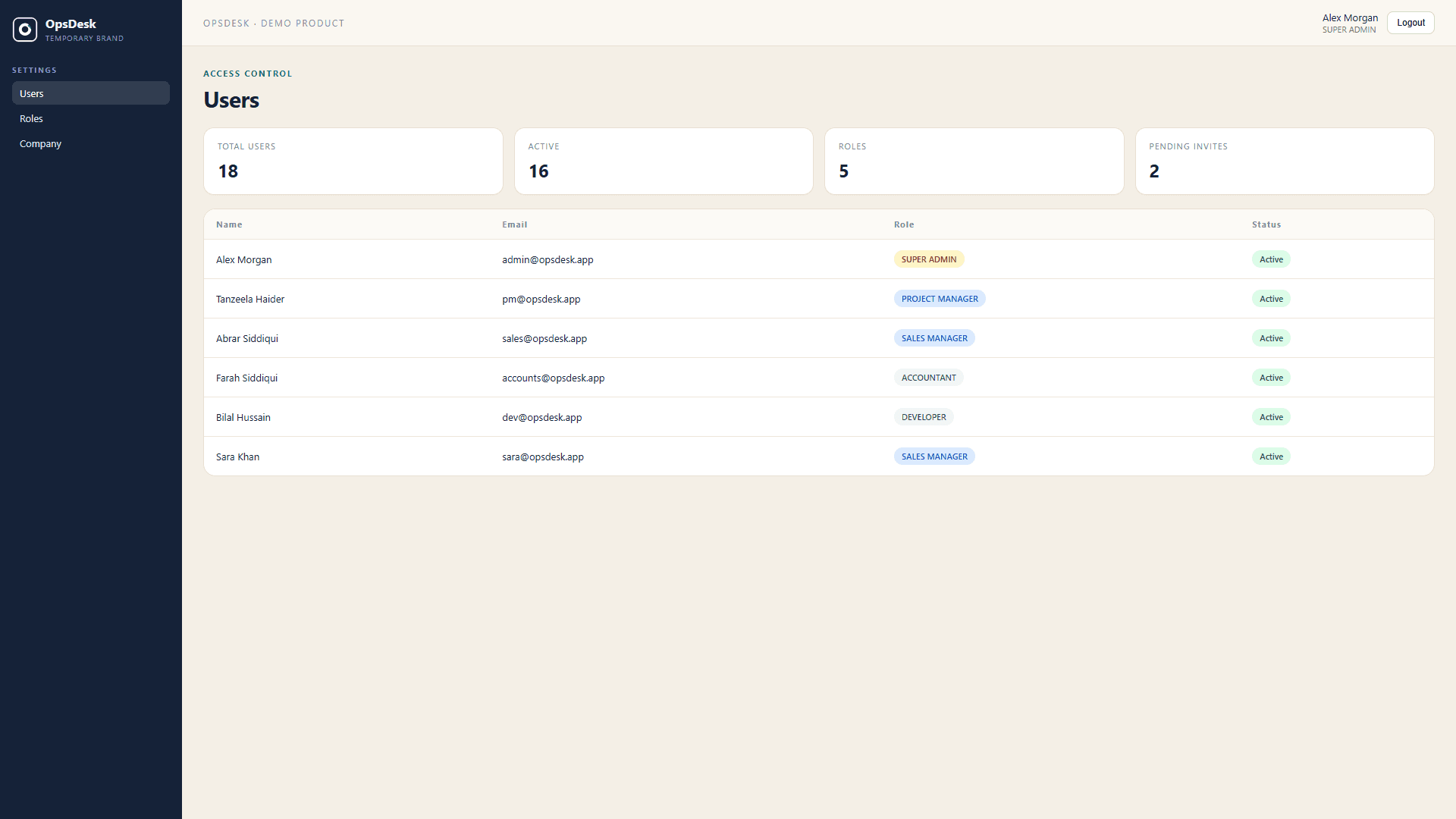Log out with the Logout button

(1410, 23)
